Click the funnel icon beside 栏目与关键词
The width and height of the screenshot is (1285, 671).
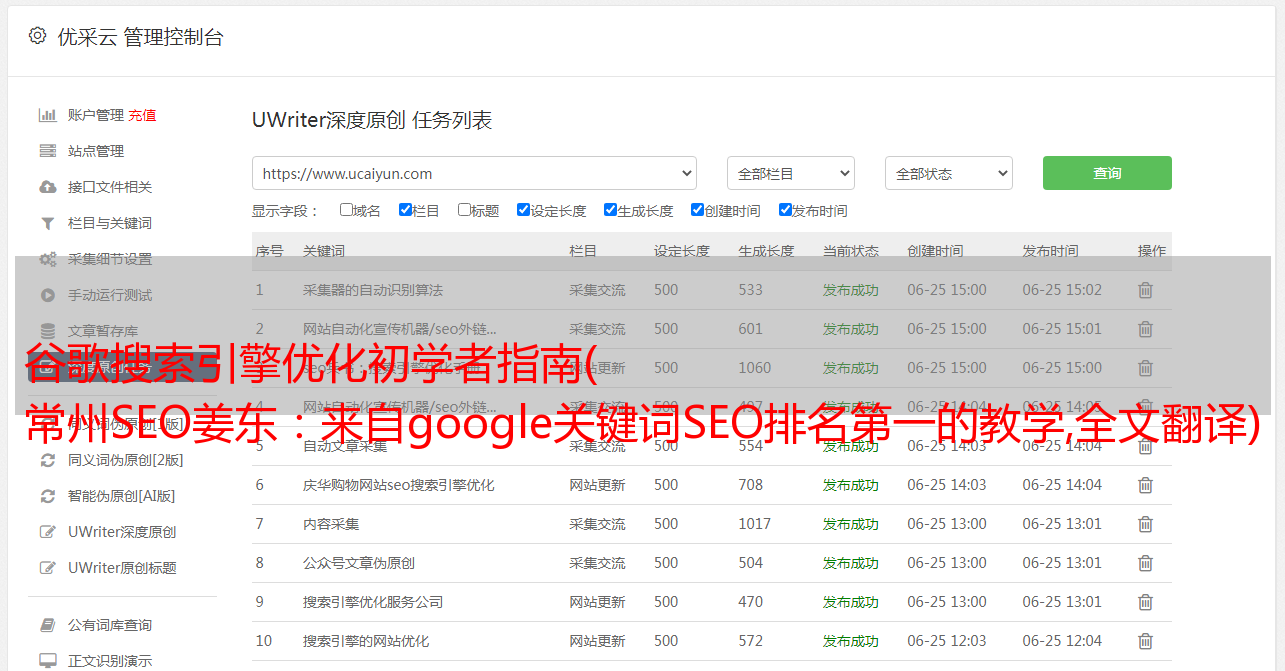point(47,223)
